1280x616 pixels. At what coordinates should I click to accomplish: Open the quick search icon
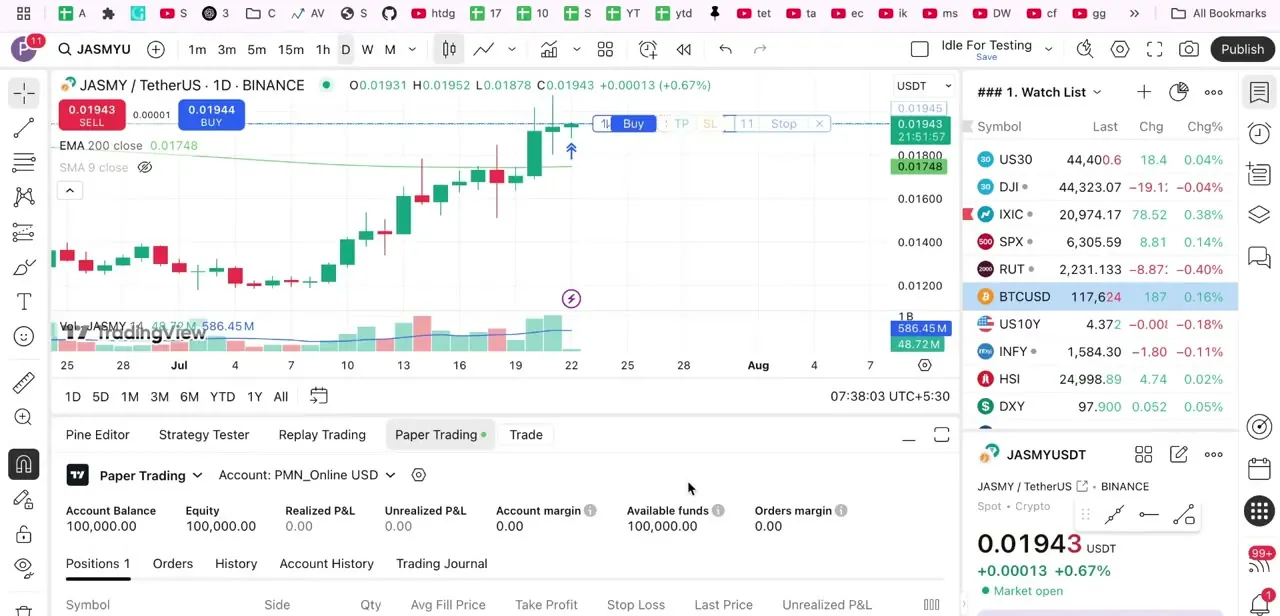click(1085, 49)
